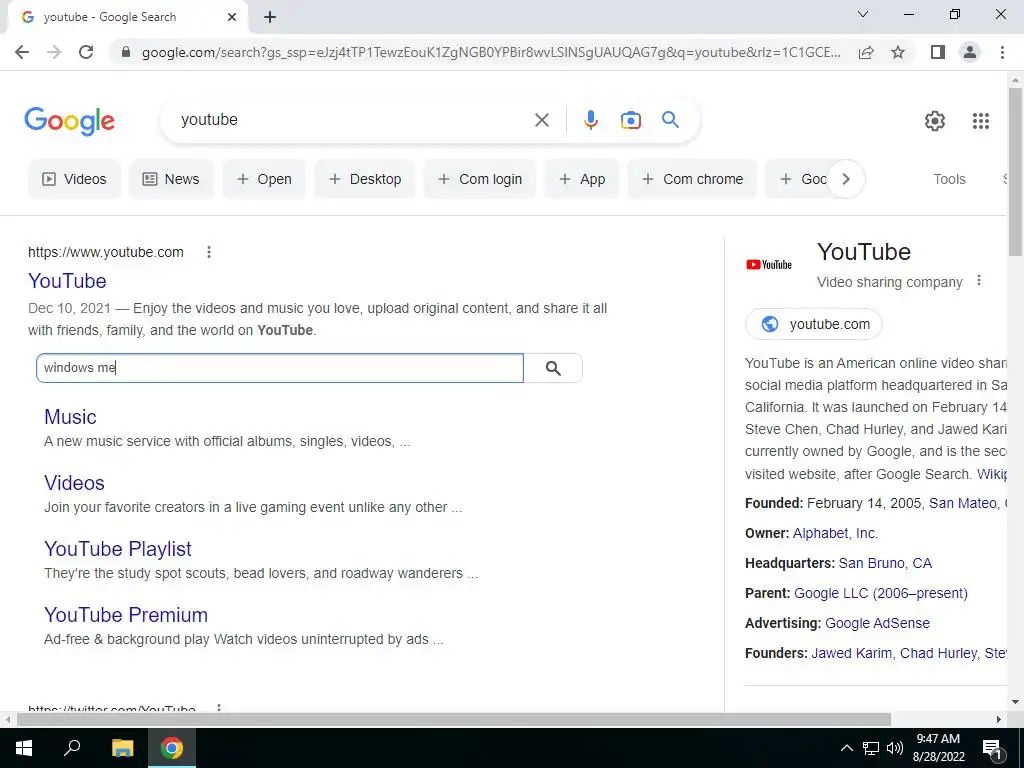Open the Windows Start menu
This screenshot has height=768, width=1024.
click(x=24, y=748)
